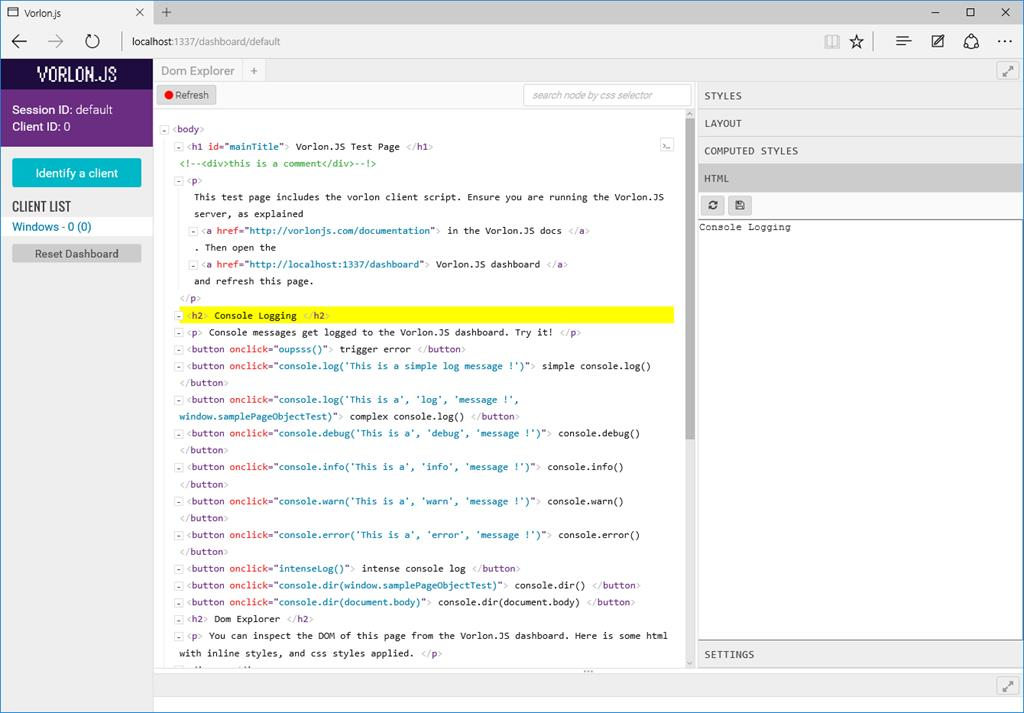Save the HTML panel content to file
Image resolution: width=1024 pixels, height=713 pixels.
(x=738, y=204)
